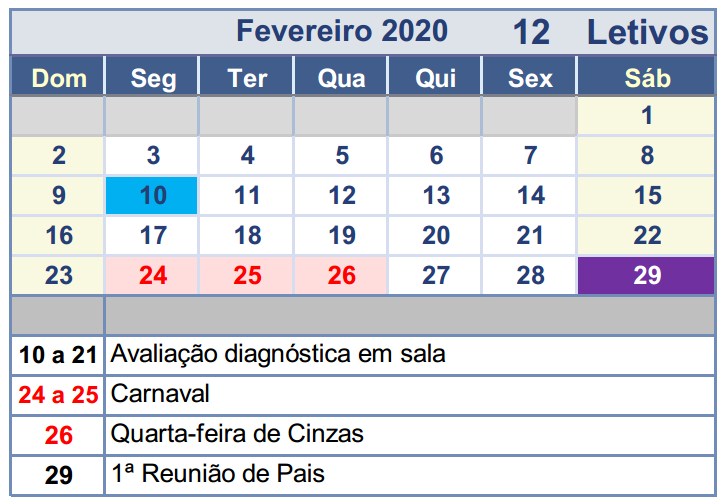Click the 12 Letivos count label
Viewport: 726px width, 504px height.
click(x=610, y=32)
